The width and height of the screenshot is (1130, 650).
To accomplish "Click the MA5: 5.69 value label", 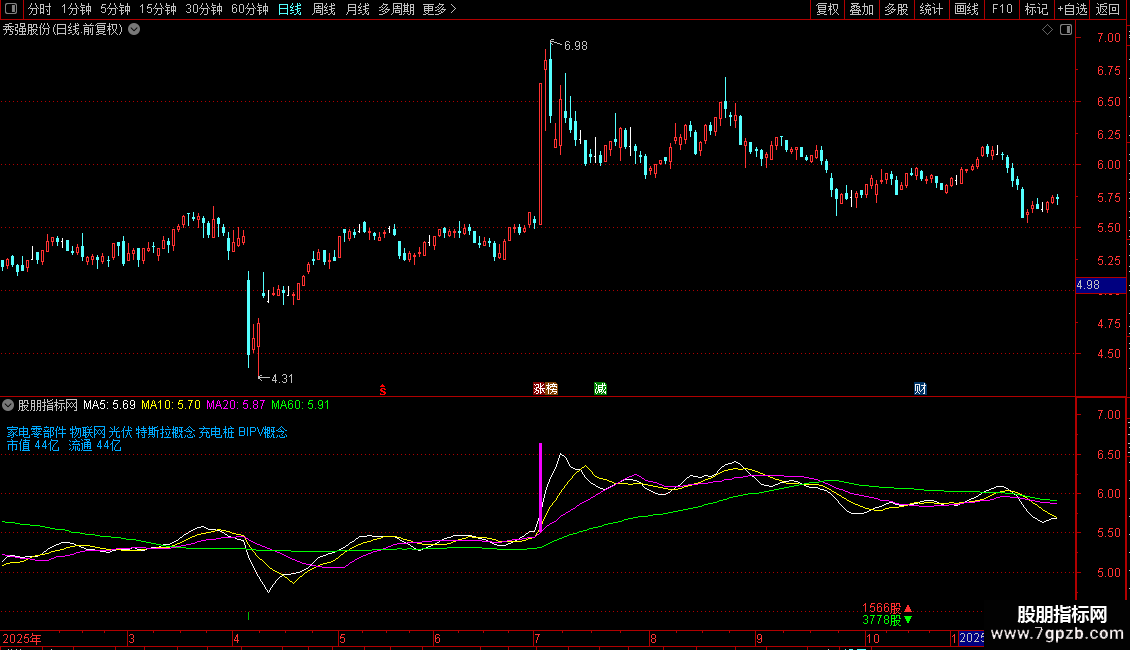I will pos(109,405).
